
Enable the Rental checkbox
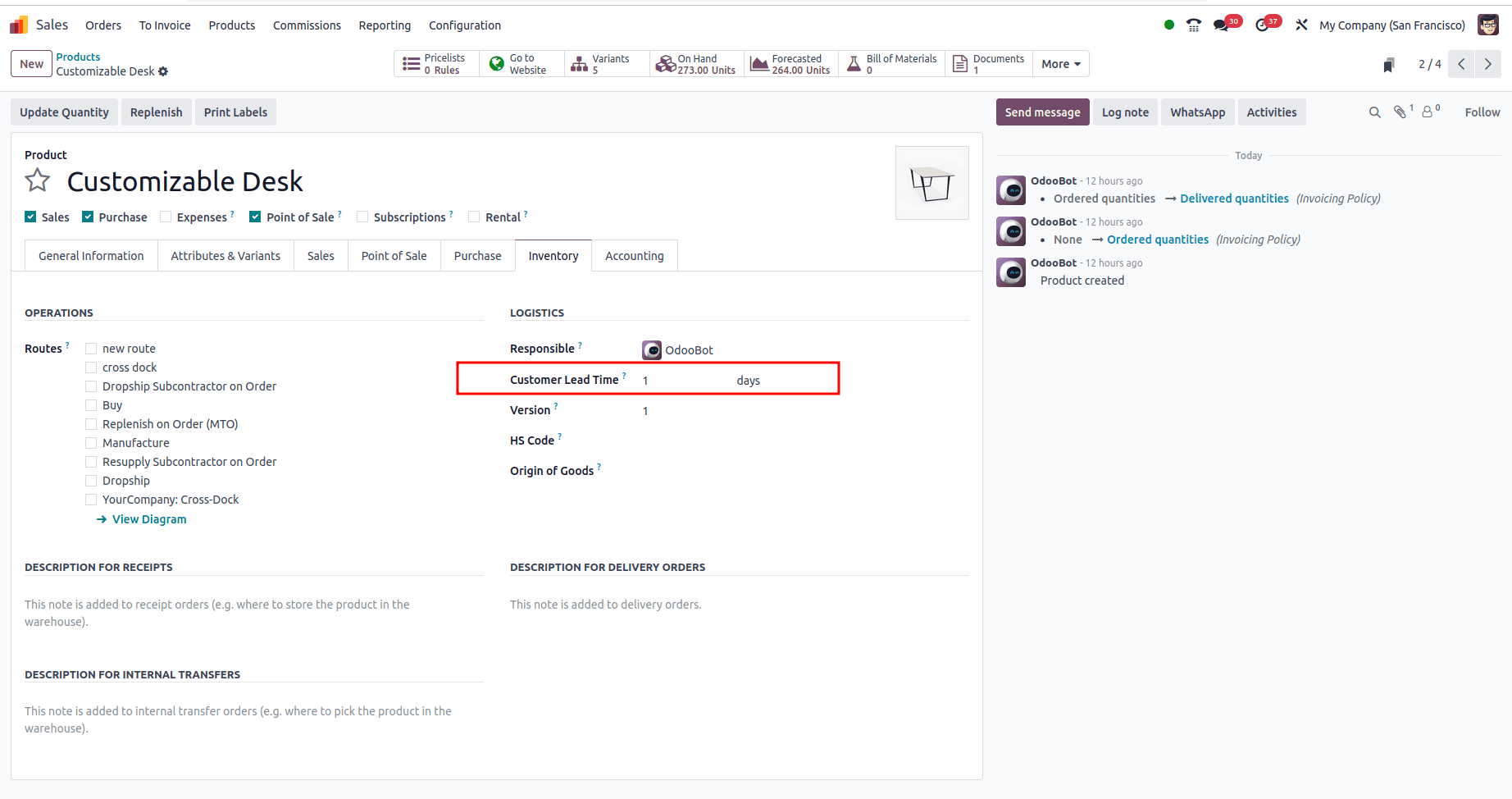[x=474, y=217]
